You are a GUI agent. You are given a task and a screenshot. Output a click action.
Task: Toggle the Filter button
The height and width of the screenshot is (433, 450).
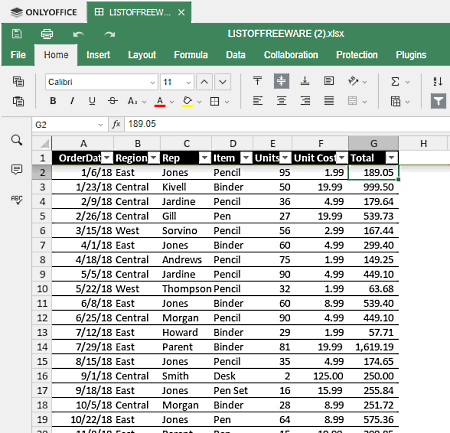438,101
